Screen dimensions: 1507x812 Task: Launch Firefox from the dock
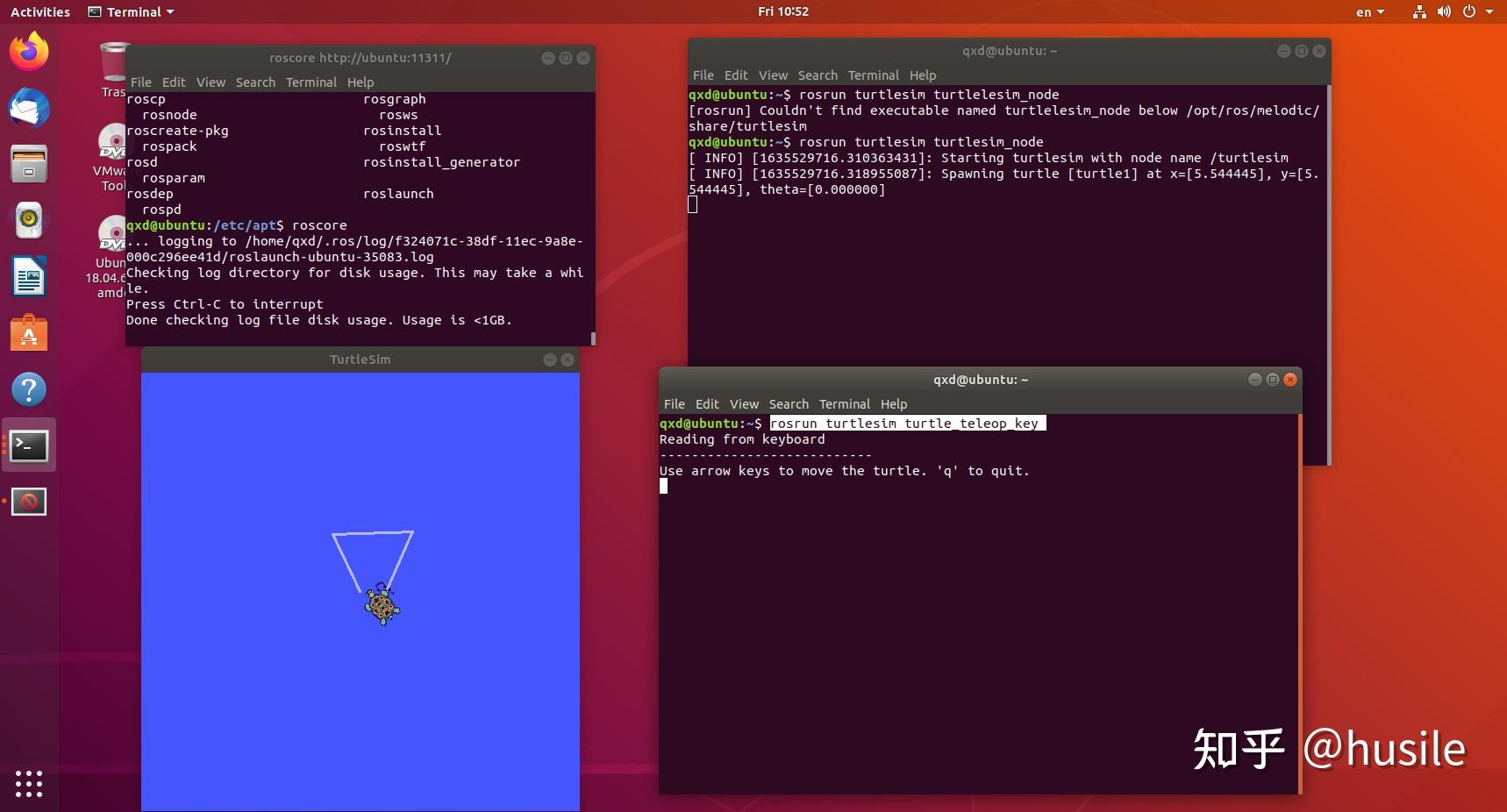point(29,51)
